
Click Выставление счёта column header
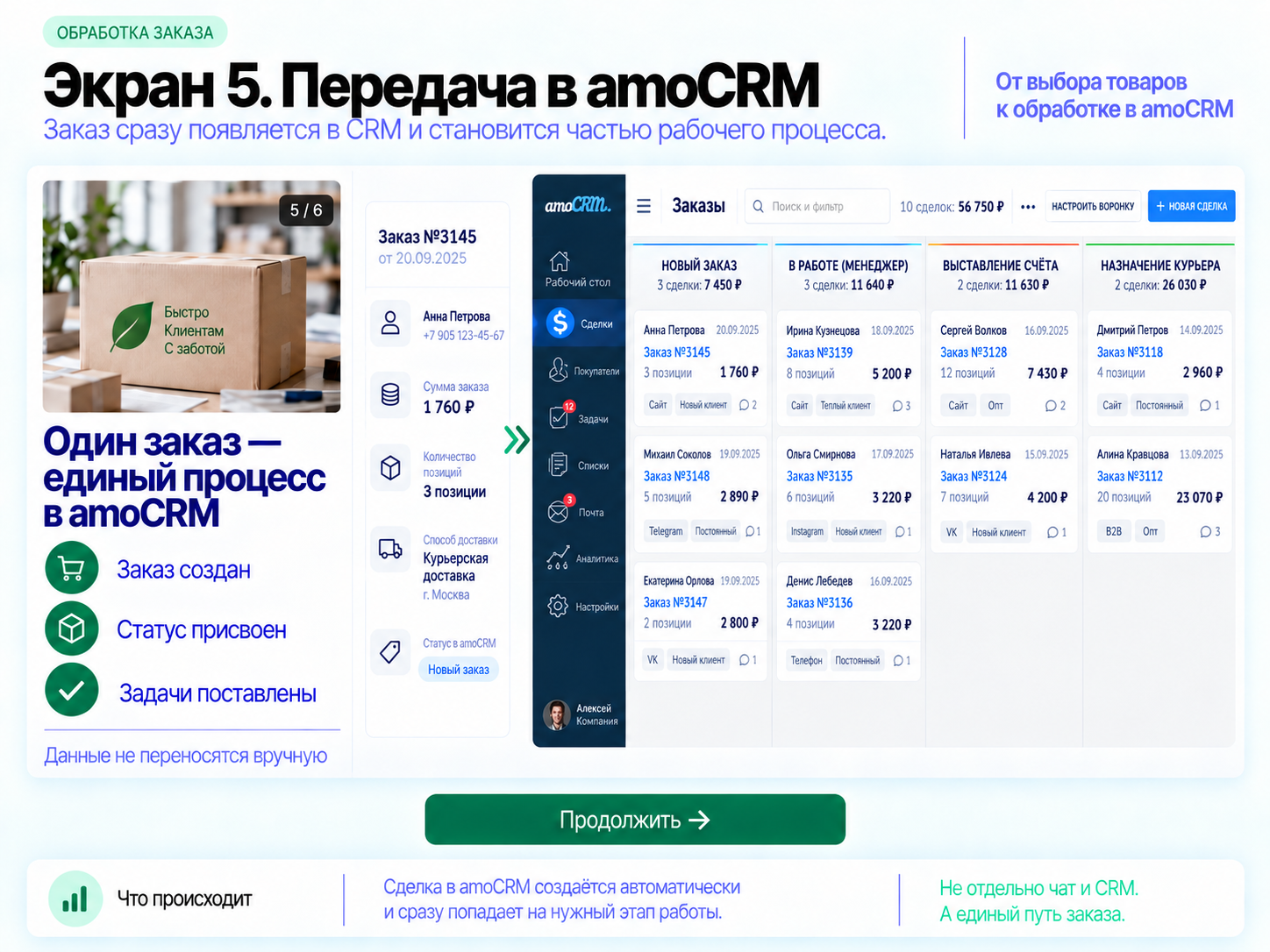[x=1001, y=266]
